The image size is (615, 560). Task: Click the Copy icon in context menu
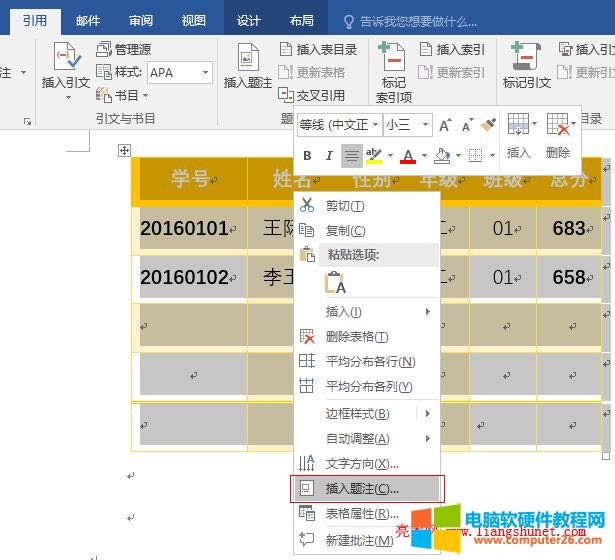(307, 230)
